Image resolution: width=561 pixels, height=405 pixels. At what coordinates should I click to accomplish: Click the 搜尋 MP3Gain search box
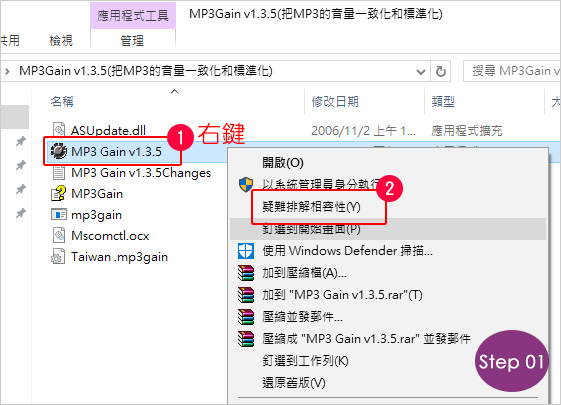click(x=512, y=71)
